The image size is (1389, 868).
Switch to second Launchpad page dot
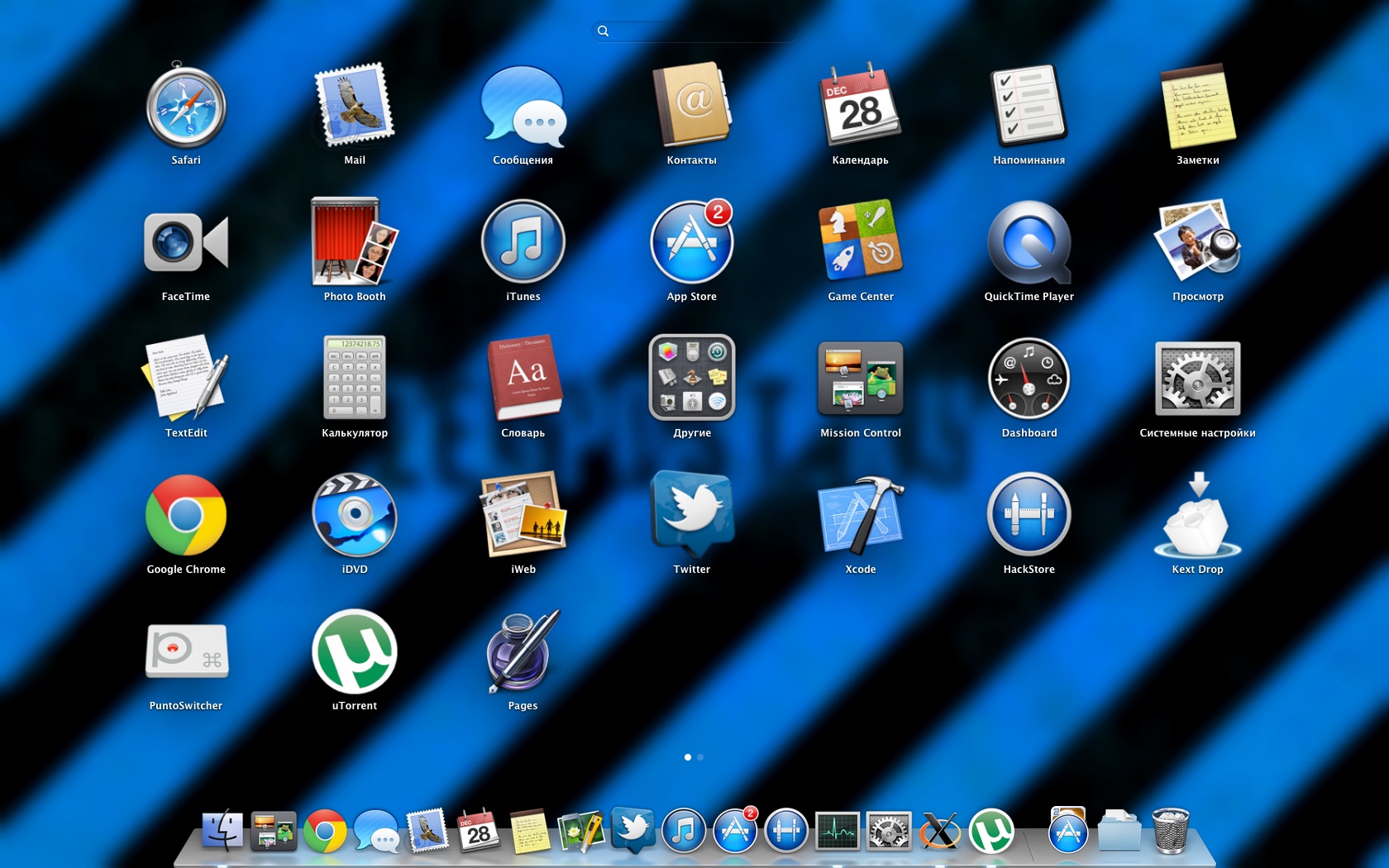point(700,757)
